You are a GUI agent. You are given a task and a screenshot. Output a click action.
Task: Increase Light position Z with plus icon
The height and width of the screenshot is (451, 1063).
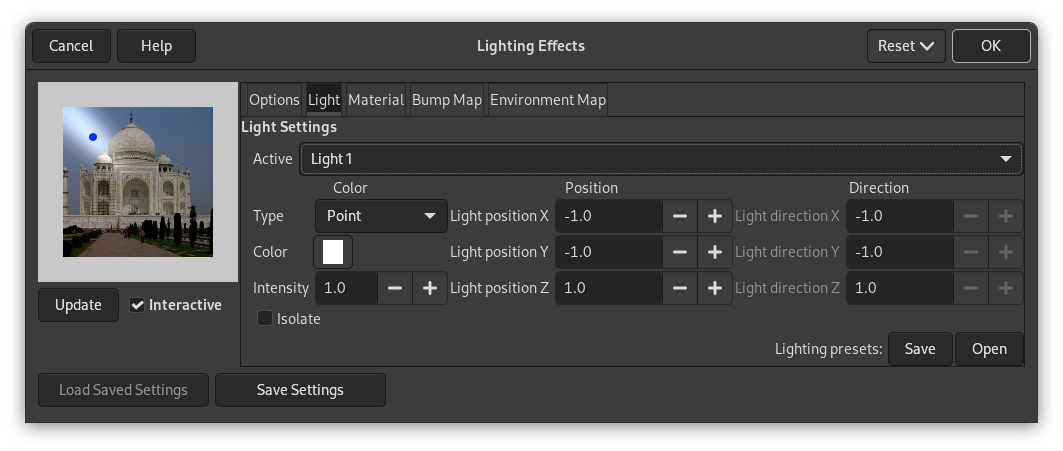click(714, 288)
